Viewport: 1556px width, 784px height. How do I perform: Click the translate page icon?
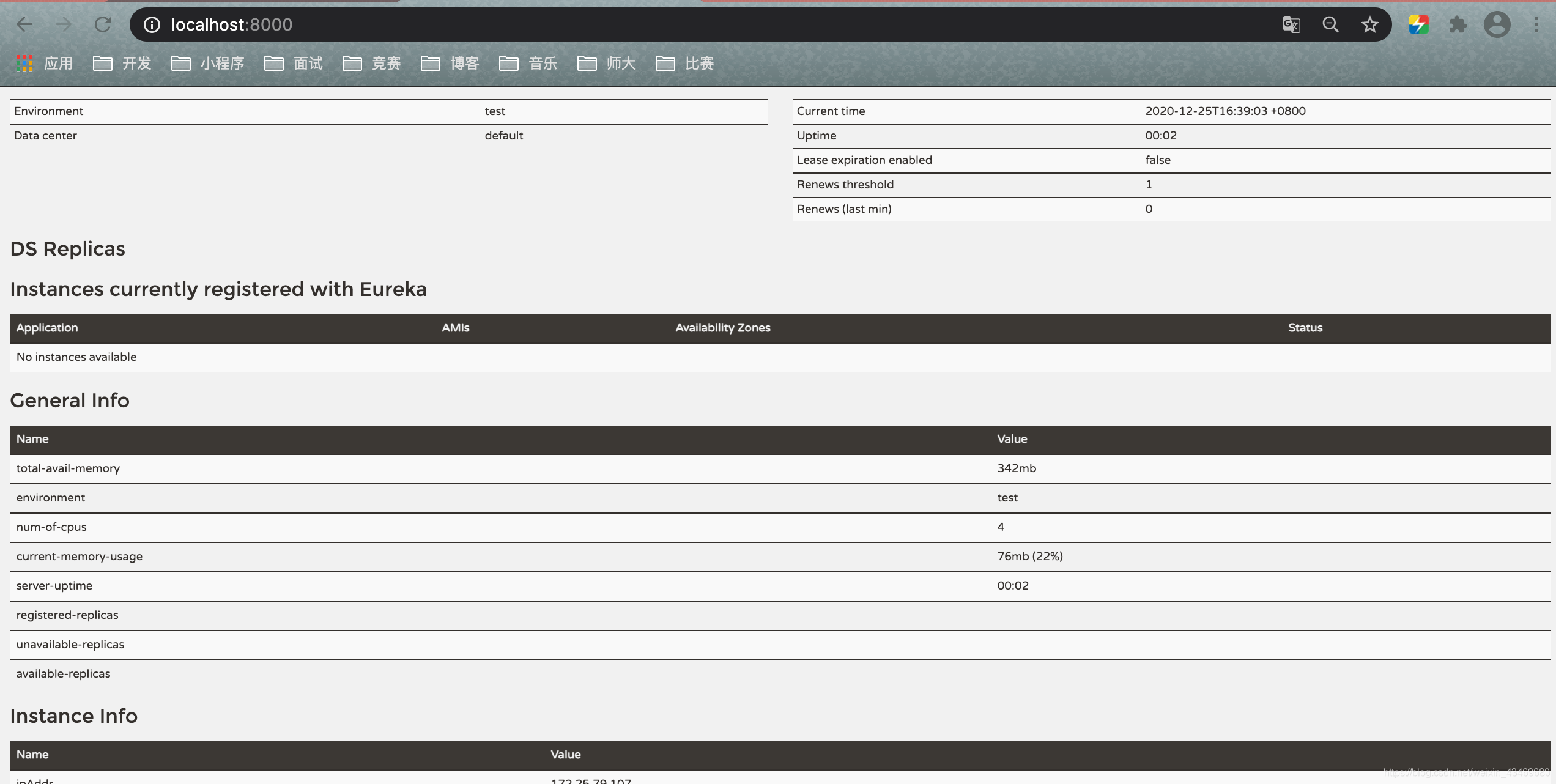pos(1291,24)
